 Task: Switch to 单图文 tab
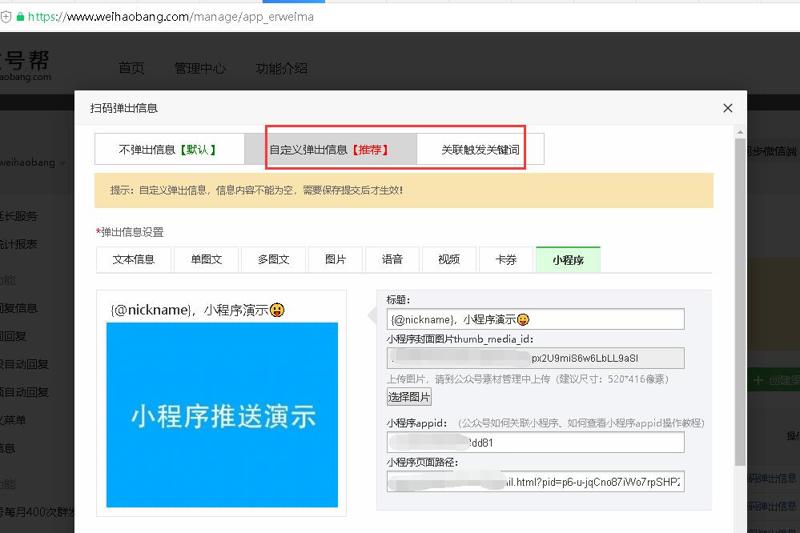206,260
